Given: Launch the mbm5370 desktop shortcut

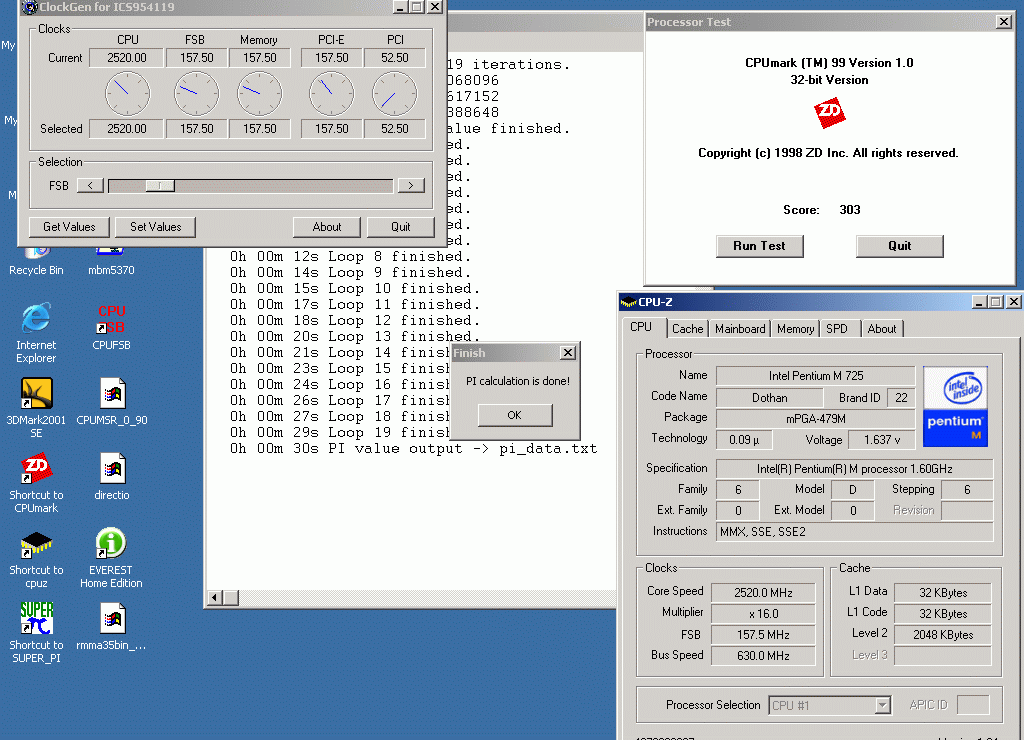Looking at the screenshot, I should click(111, 261).
